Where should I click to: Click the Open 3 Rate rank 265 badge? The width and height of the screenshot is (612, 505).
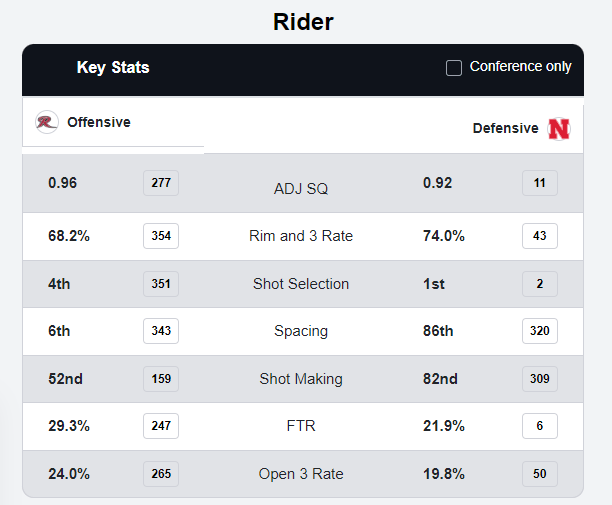[160, 474]
